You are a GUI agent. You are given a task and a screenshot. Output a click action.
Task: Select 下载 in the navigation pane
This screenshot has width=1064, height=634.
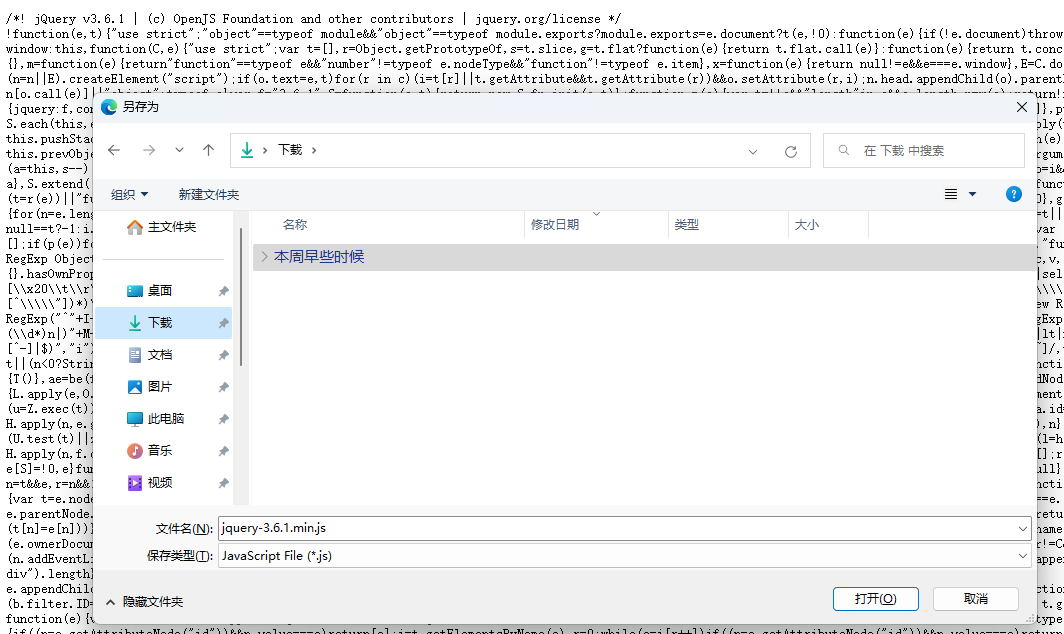point(164,323)
